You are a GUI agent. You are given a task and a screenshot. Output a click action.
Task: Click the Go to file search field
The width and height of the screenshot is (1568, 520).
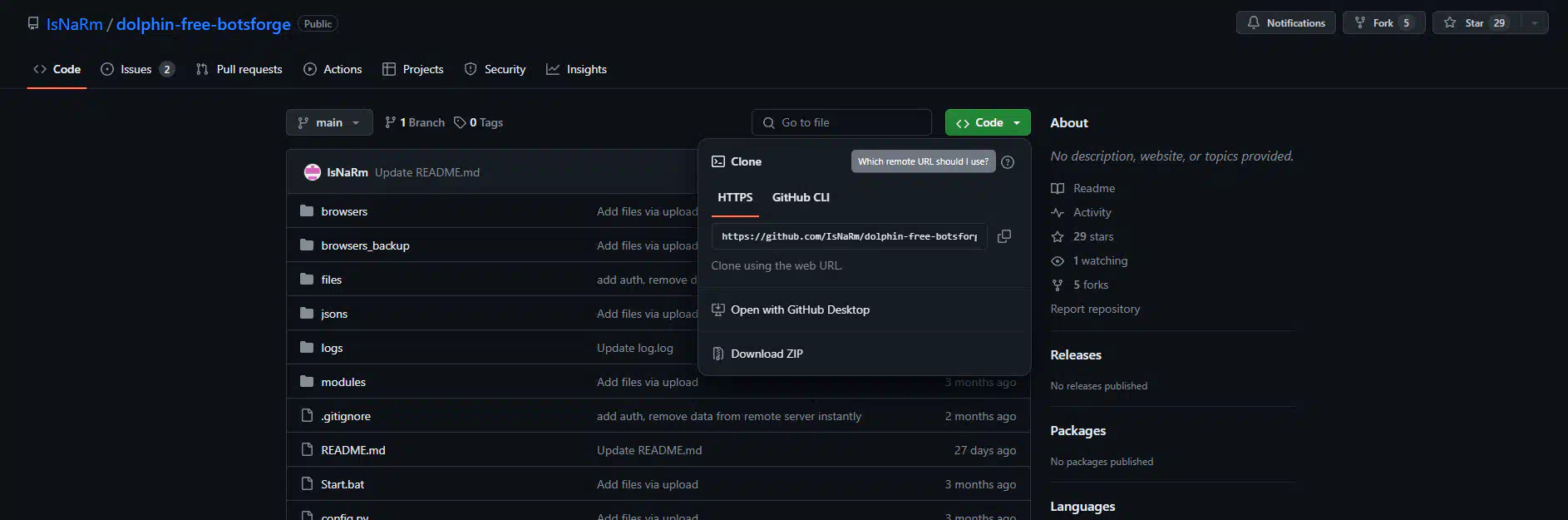(x=841, y=122)
